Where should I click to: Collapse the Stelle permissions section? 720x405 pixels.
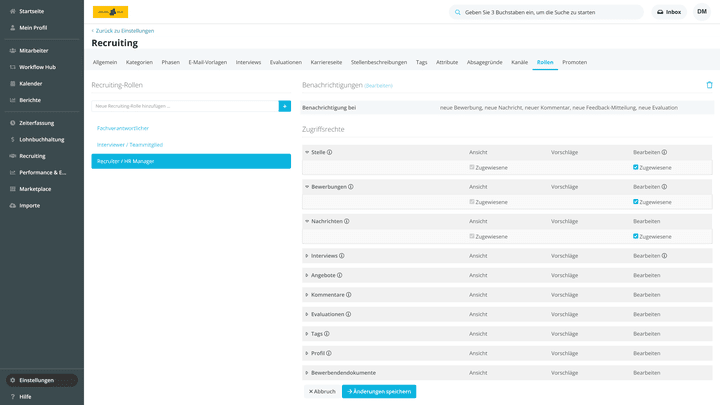pos(307,153)
